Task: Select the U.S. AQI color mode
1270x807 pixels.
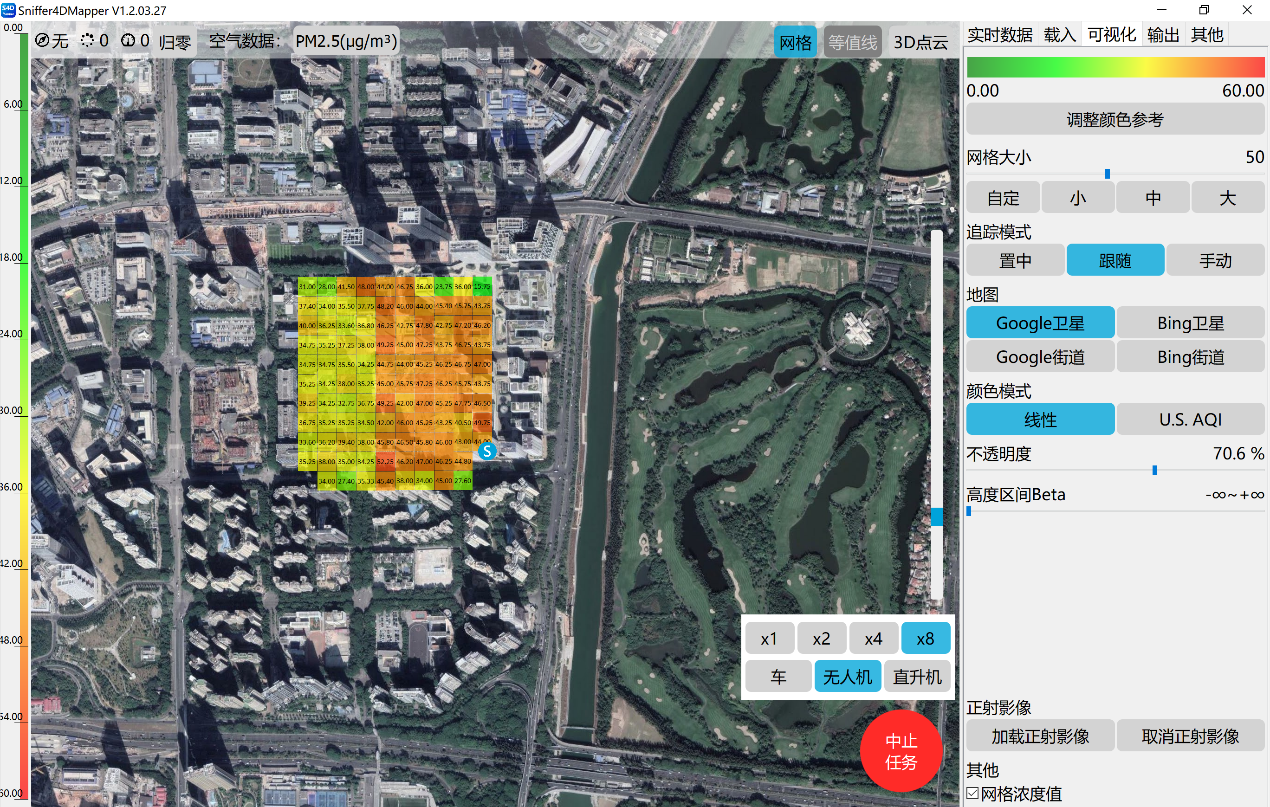Action: tap(1190, 420)
